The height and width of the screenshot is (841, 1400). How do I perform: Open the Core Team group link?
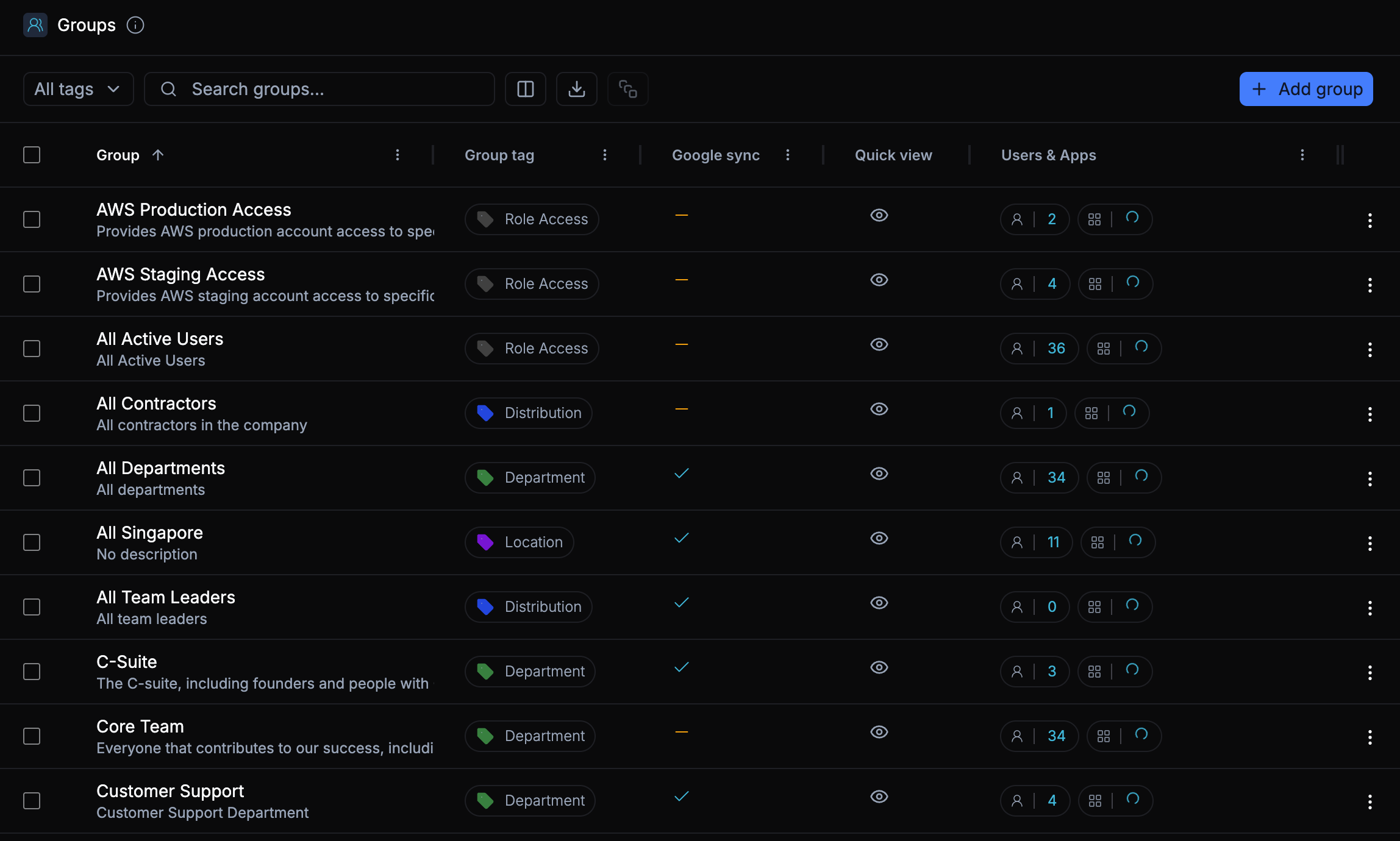point(140,726)
